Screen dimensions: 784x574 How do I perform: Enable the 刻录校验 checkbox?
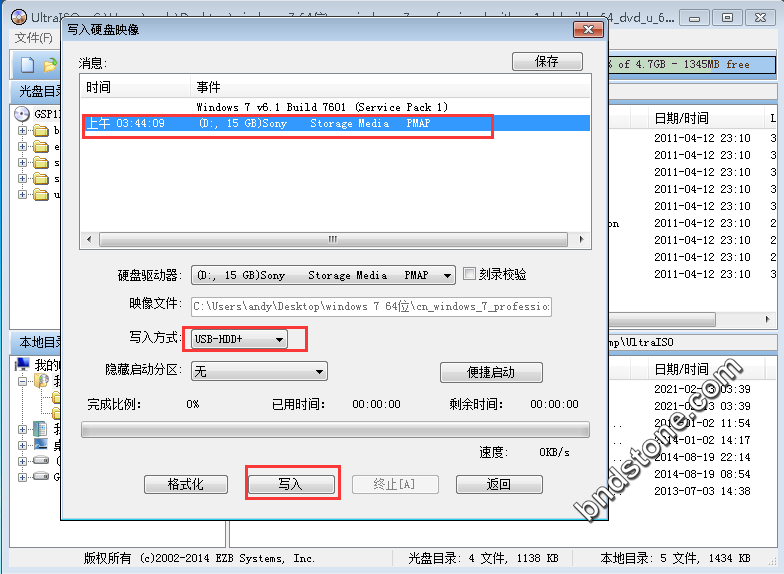pos(469,274)
